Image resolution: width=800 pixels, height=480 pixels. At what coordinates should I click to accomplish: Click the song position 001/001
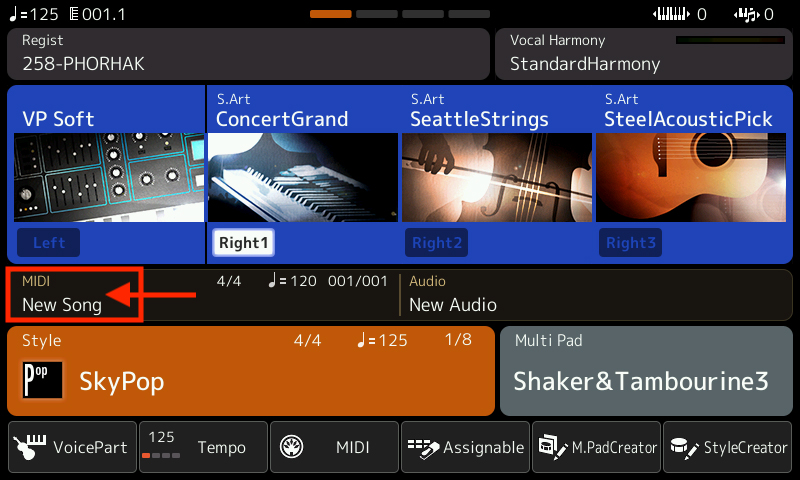[x=358, y=281]
